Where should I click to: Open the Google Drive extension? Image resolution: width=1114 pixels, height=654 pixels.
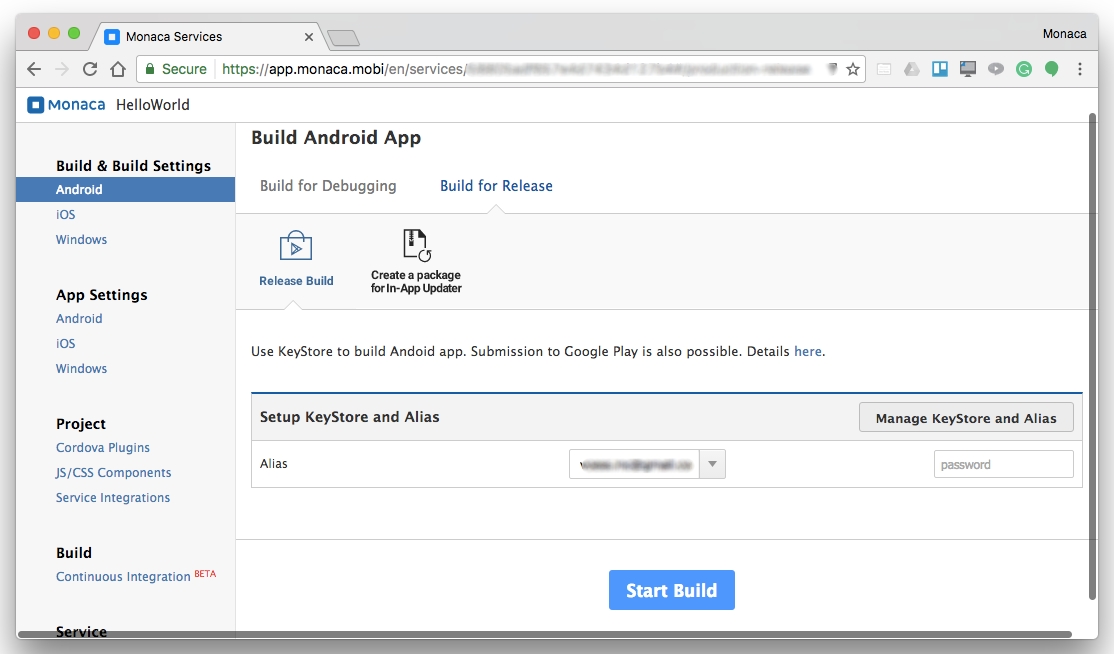tap(912, 69)
